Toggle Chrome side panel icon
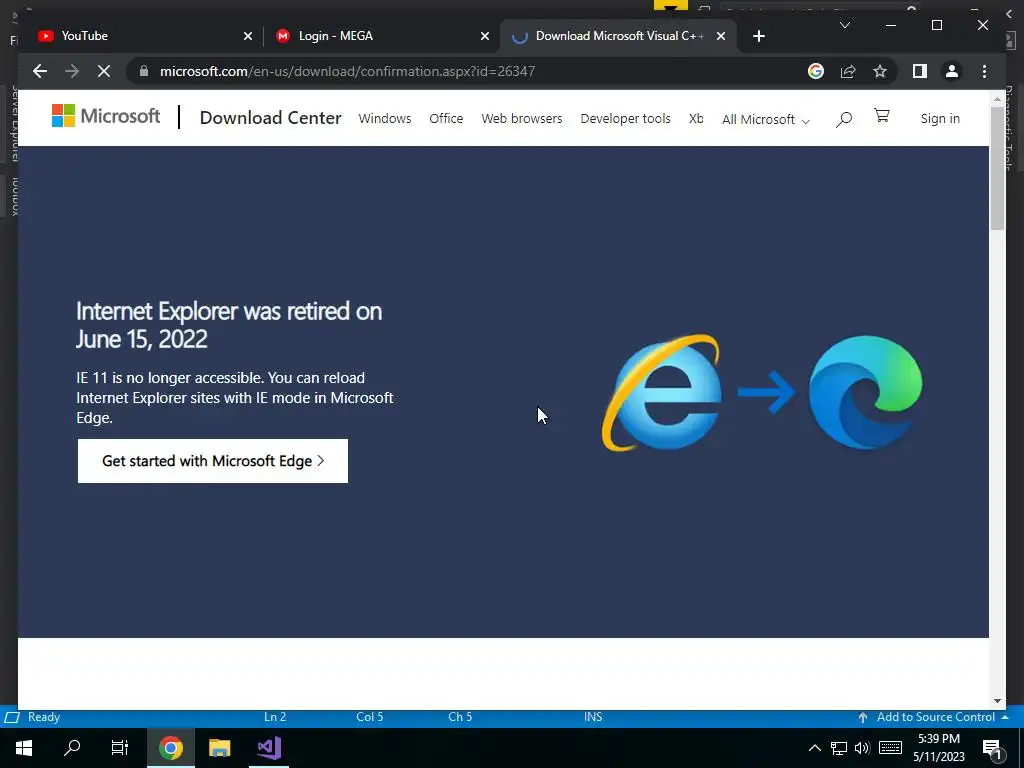The image size is (1024, 768). tap(920, 71)
